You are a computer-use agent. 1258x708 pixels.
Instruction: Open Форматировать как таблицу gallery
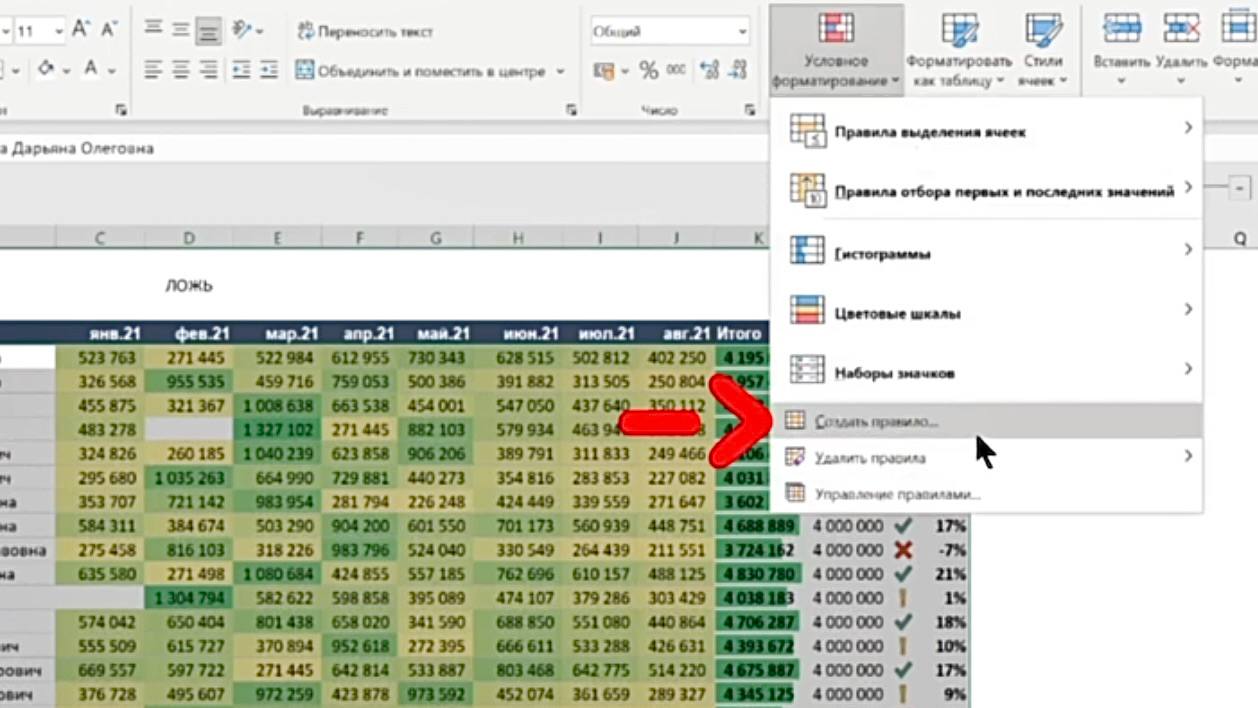(958, 49)
